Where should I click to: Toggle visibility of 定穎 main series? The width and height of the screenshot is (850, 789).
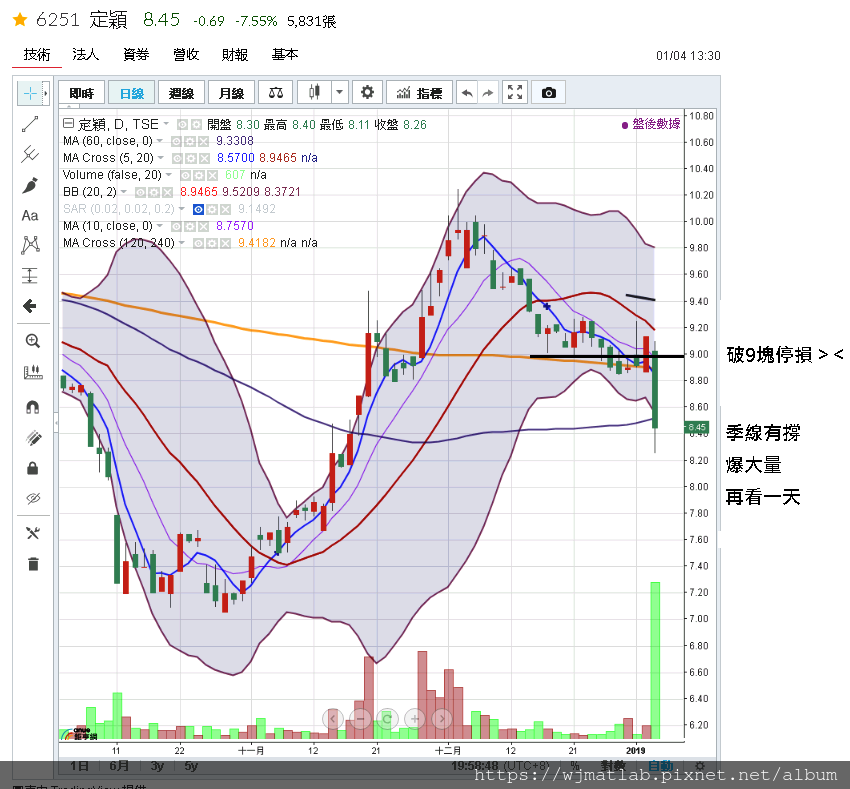coord(183,125)
